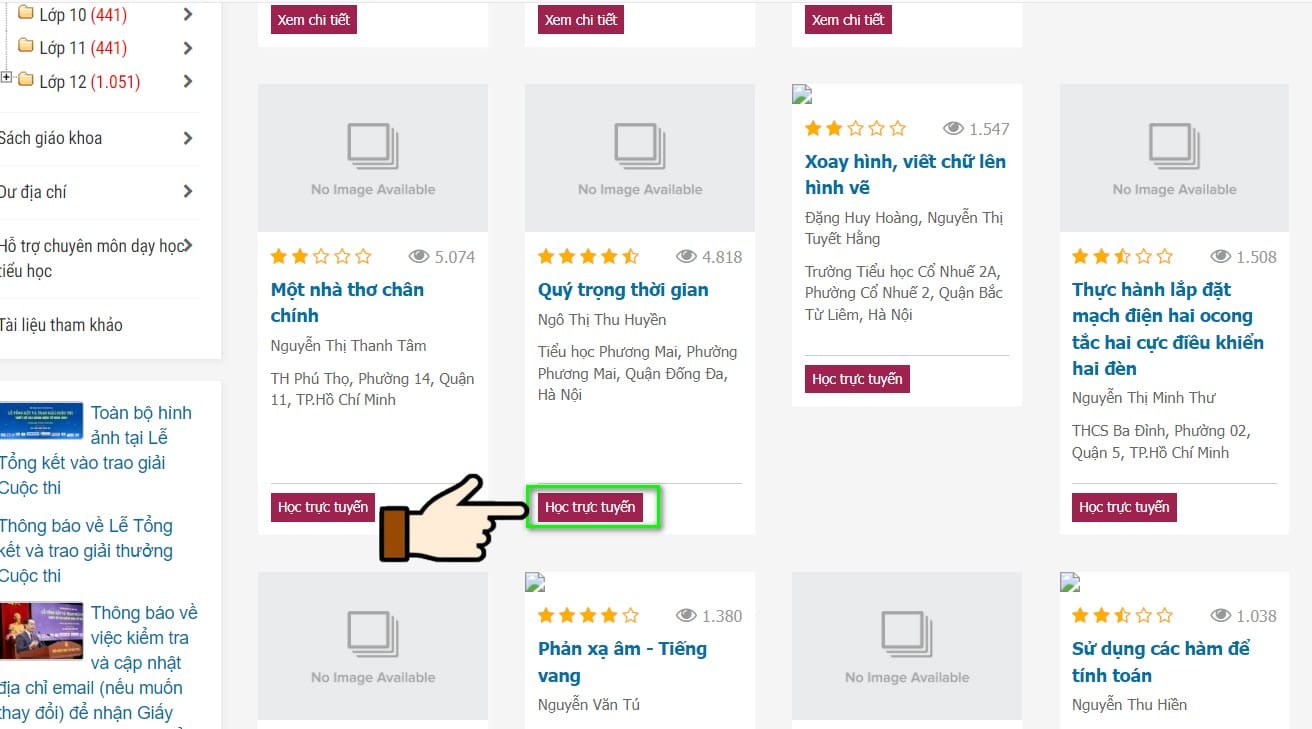Viewport: 1312px width, 729px height.
Task: Click the highlighted Học trực tuyến under Quý trọng thời gian
Action: tap(590, 507)
